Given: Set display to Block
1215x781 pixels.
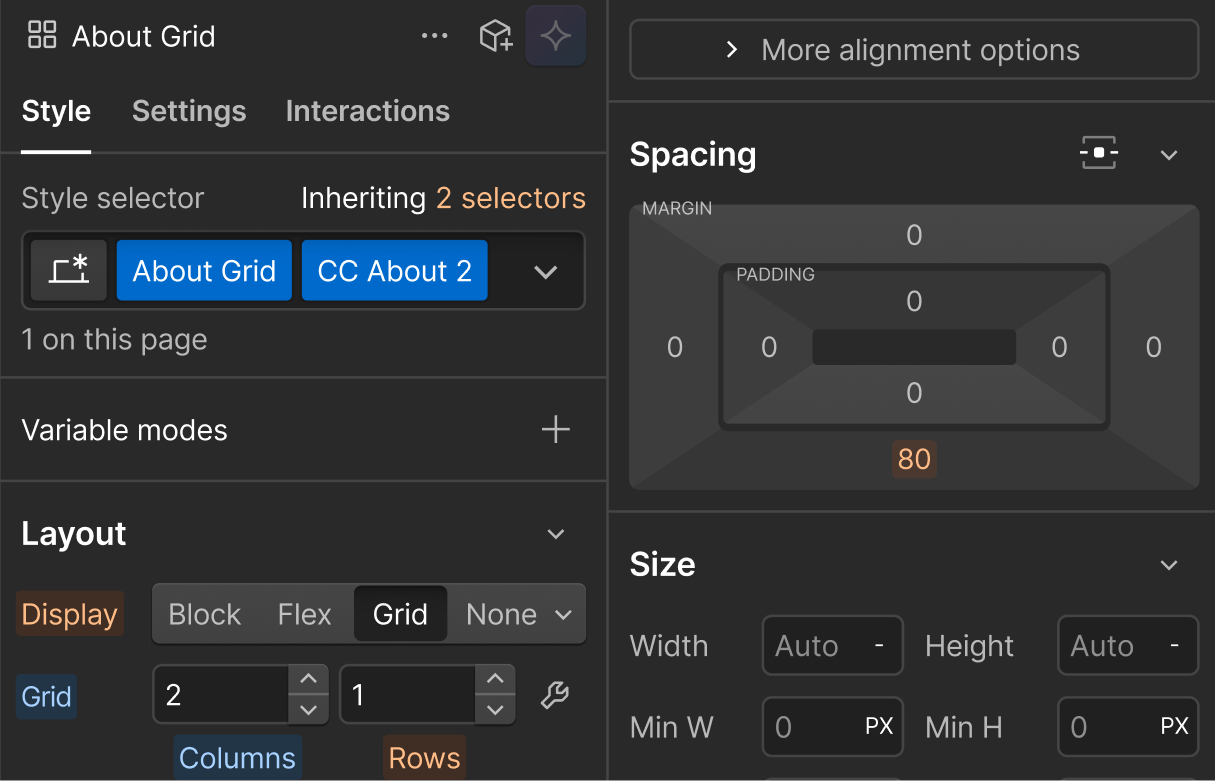Looking at the screenshot, I should coord(205,614).
